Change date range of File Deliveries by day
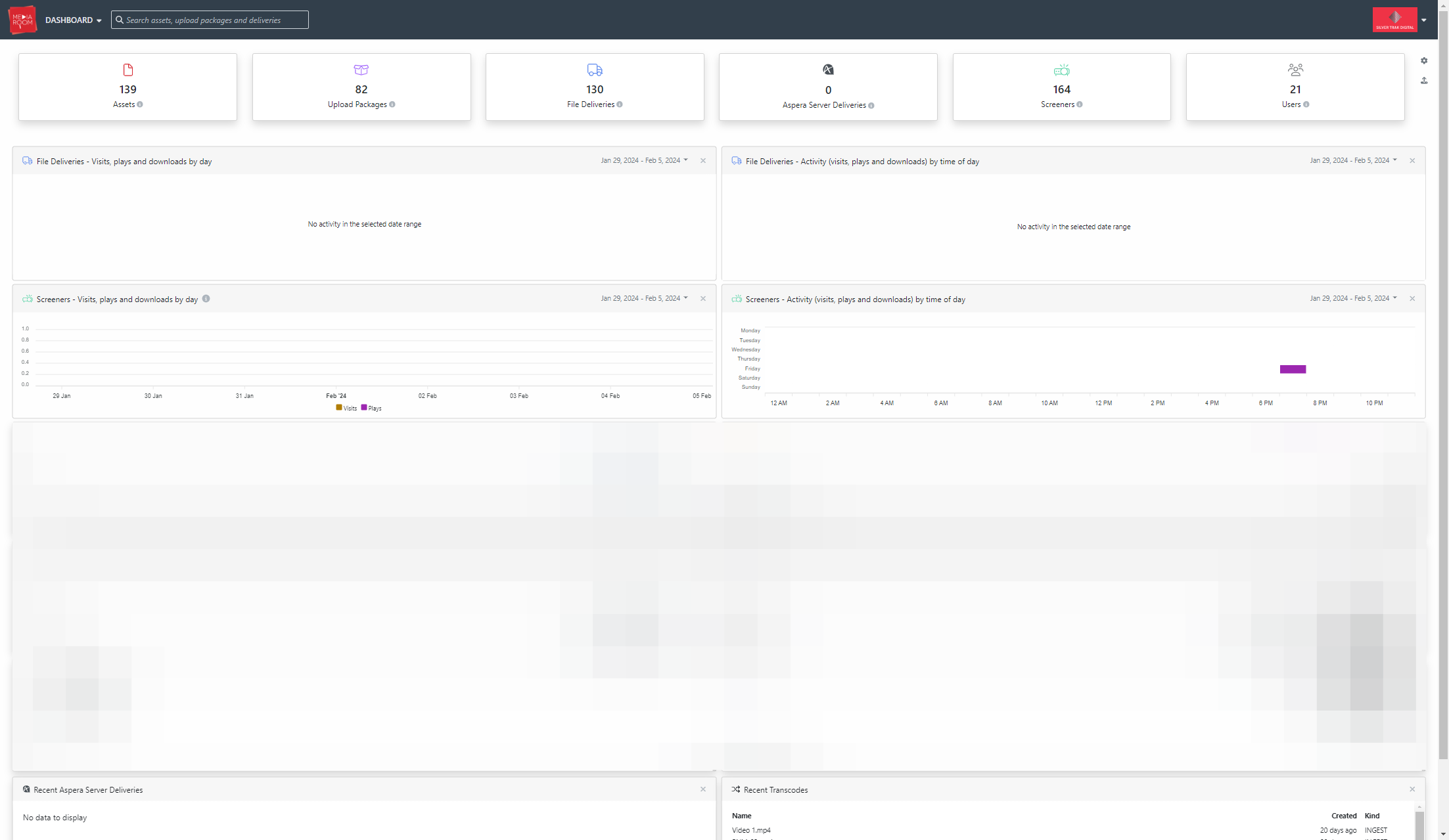Viewport: 1449px width, 840px height. coord(644,160)
